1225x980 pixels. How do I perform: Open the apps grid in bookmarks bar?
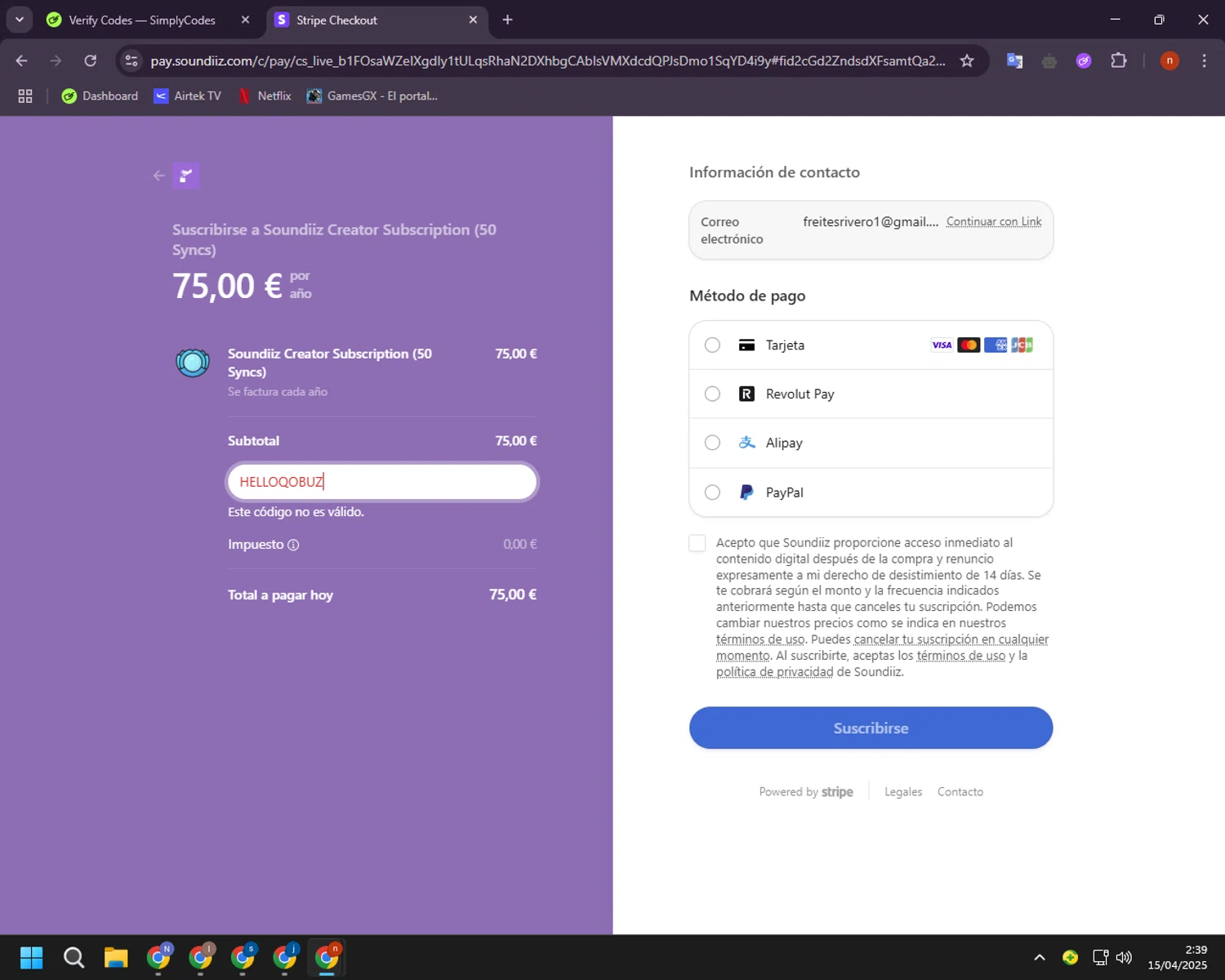coord(25,96)
